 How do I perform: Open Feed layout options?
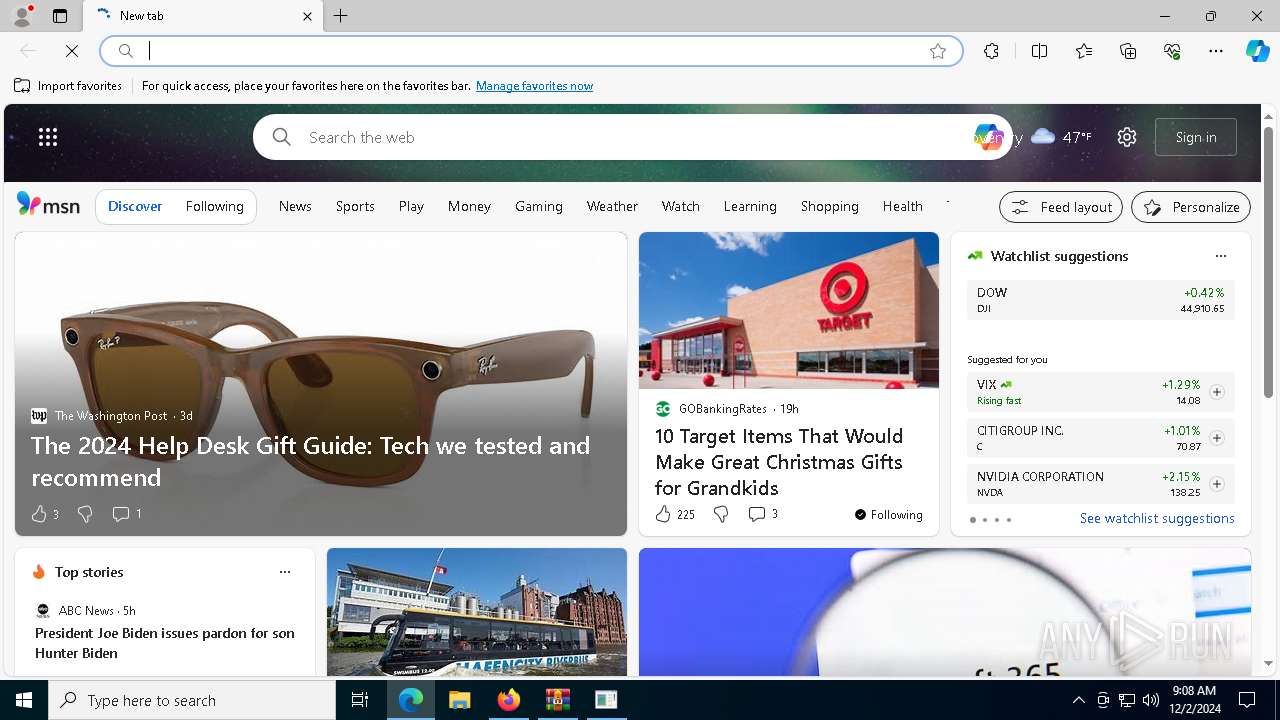point(1061,207)
